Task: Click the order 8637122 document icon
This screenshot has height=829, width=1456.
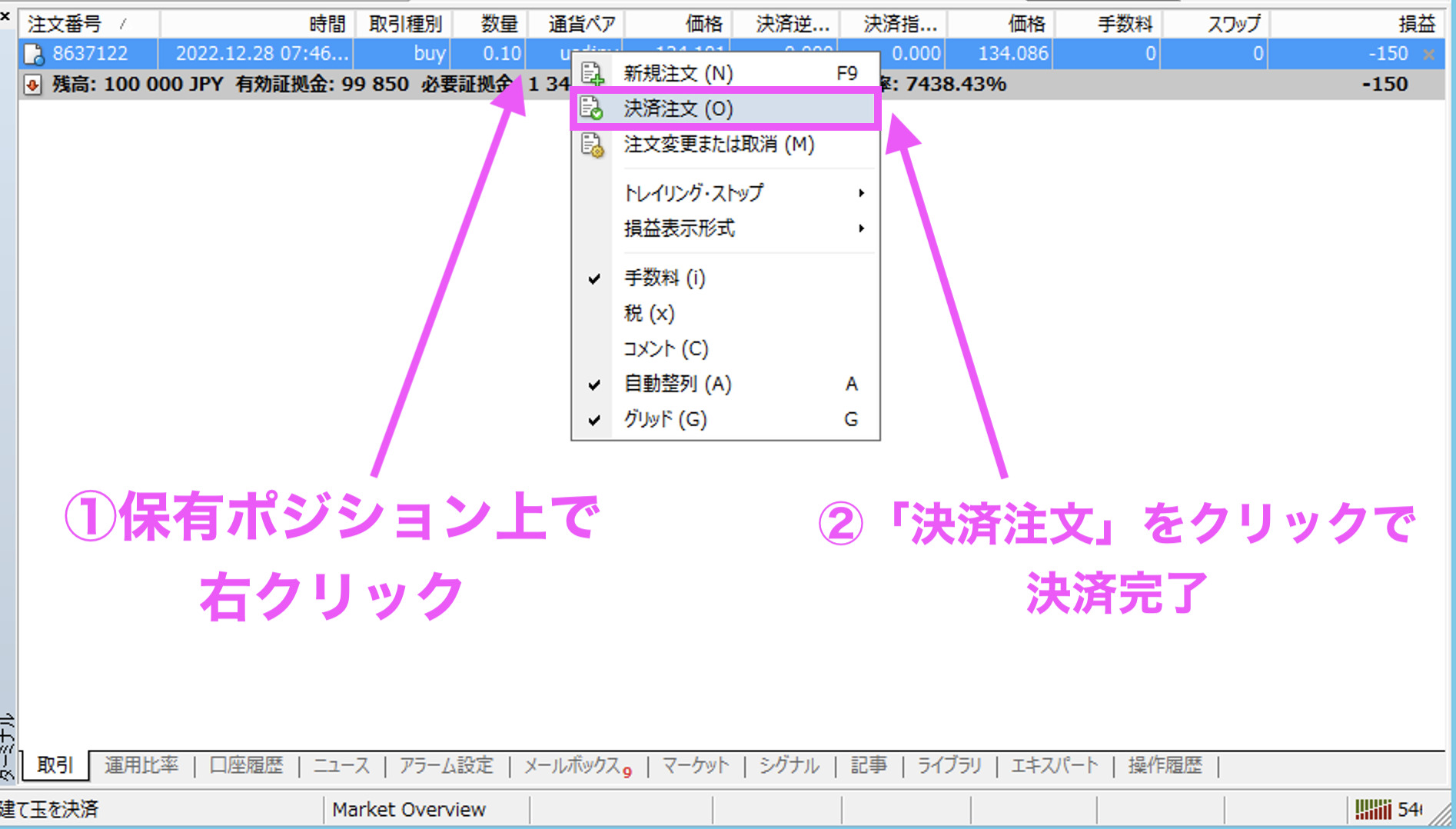Action: point(34,54)
